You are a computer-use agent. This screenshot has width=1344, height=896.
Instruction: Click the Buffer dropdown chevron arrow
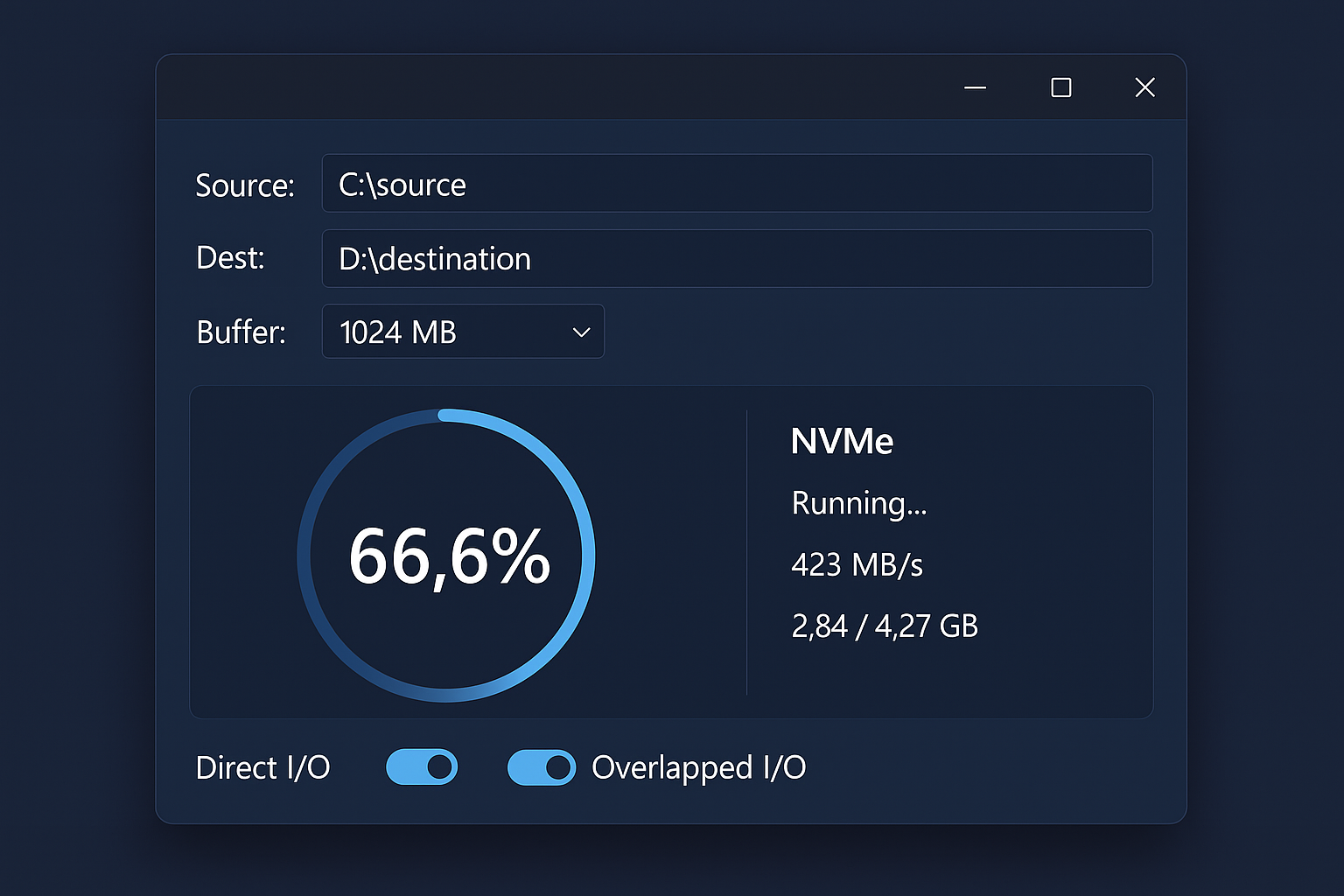[580, 332]
